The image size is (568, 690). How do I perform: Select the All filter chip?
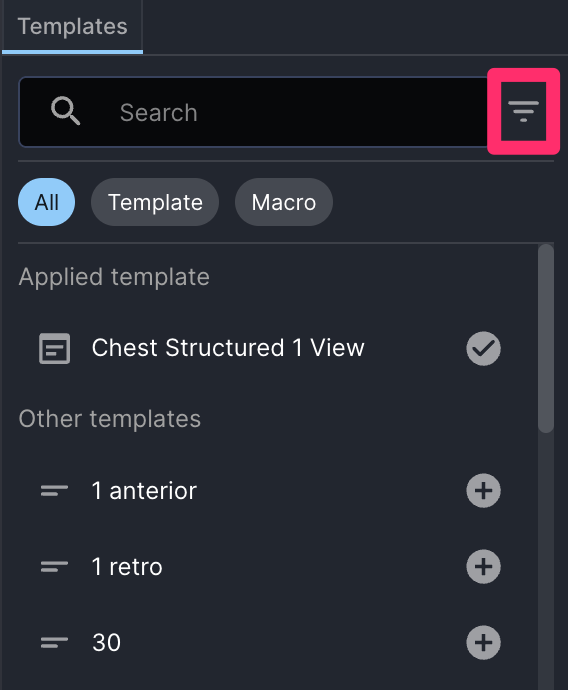tap(47, 202)
